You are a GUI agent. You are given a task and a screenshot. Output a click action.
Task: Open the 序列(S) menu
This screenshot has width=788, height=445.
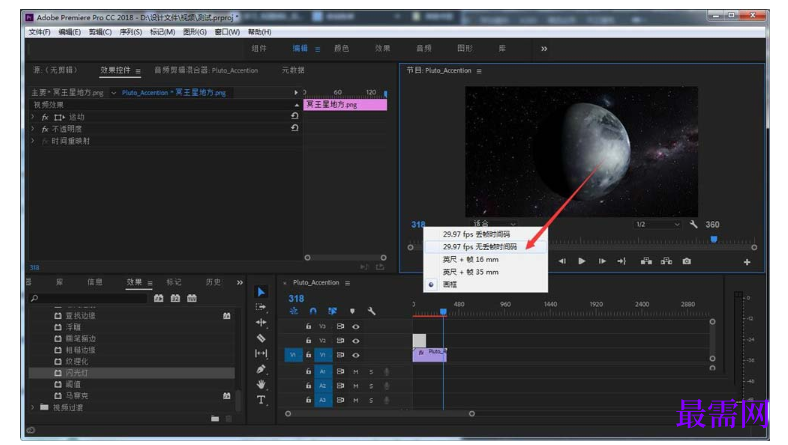tap(131, 32)
